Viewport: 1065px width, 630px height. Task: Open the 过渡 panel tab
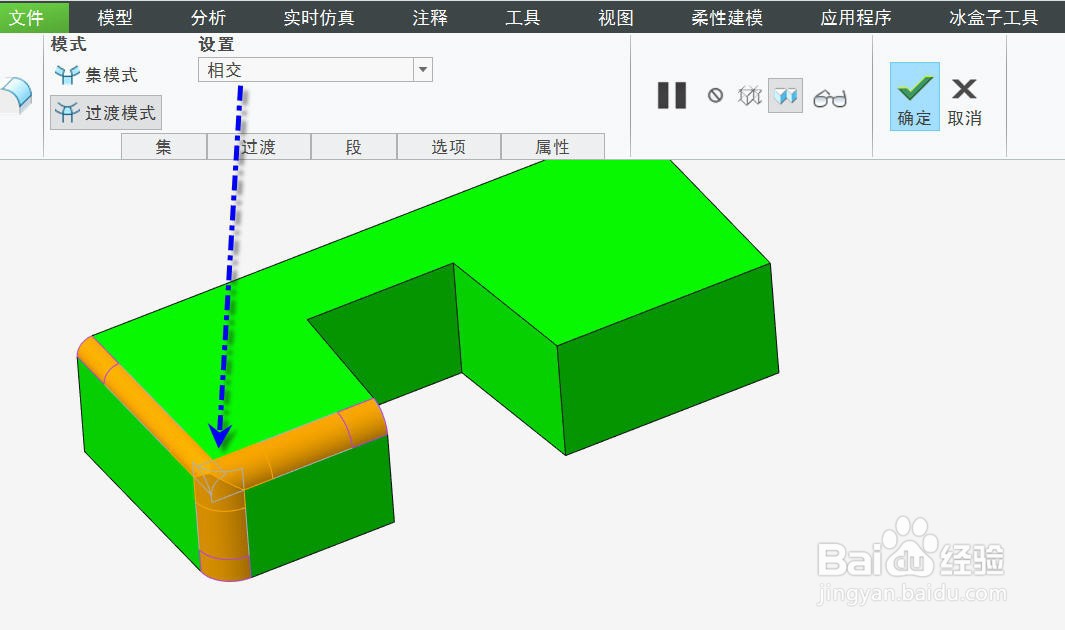tap(259, 147)
